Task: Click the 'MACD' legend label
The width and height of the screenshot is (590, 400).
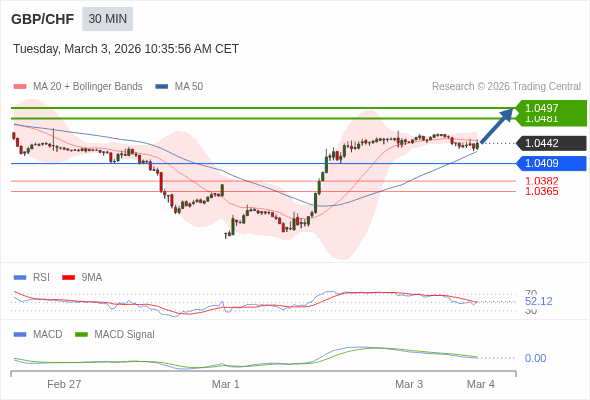Action: pyautogui.click(x=48, y=335)
